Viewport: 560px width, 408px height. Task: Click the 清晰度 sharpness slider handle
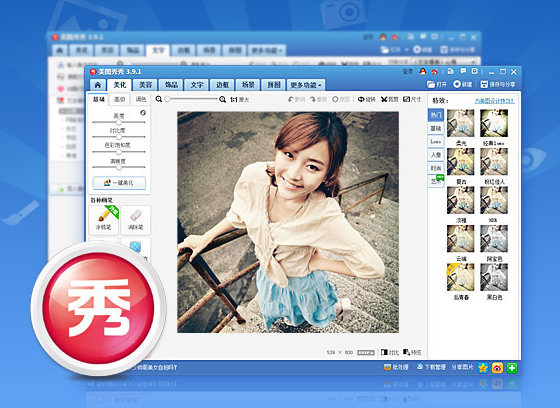119,167
